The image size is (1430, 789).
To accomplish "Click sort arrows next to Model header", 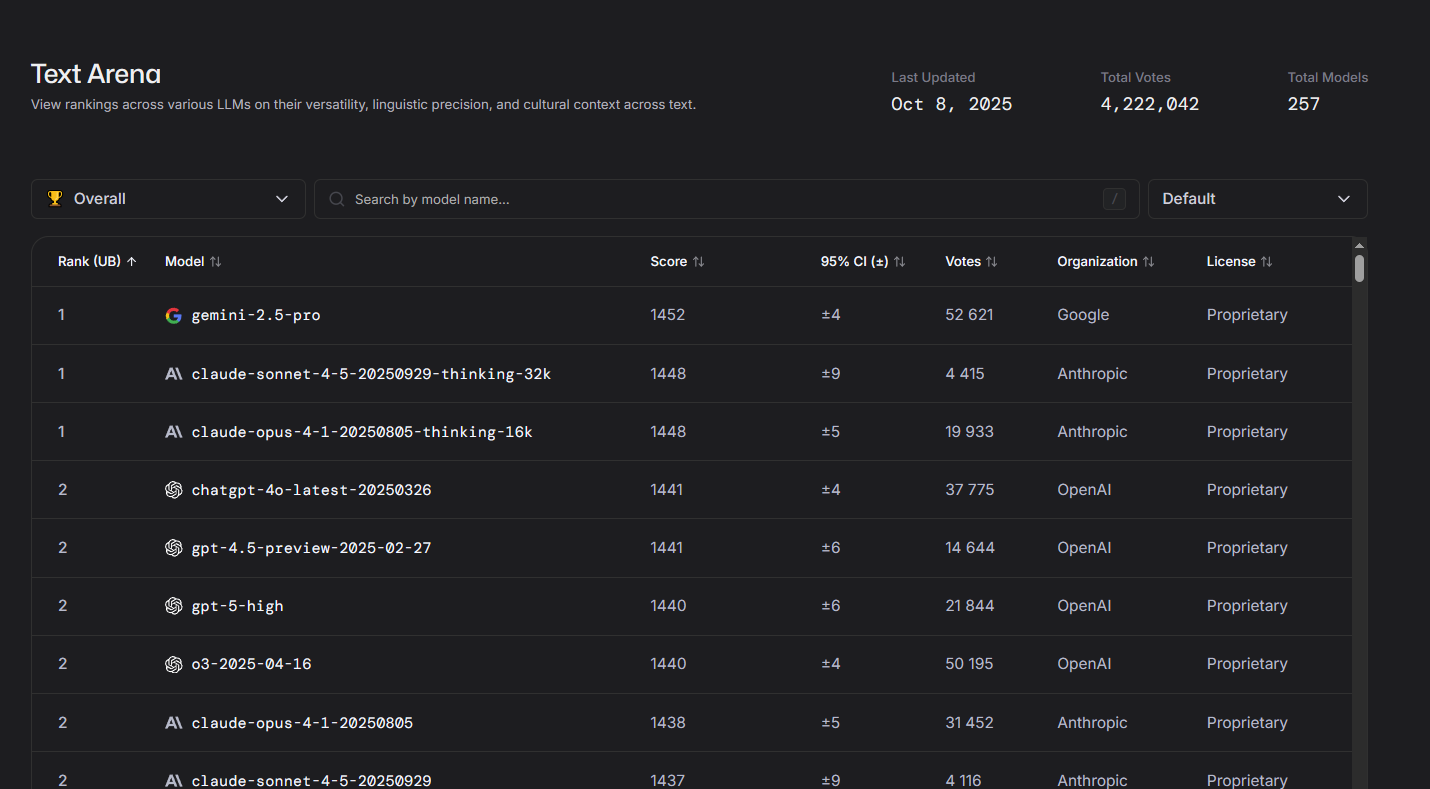I will 215,262.
